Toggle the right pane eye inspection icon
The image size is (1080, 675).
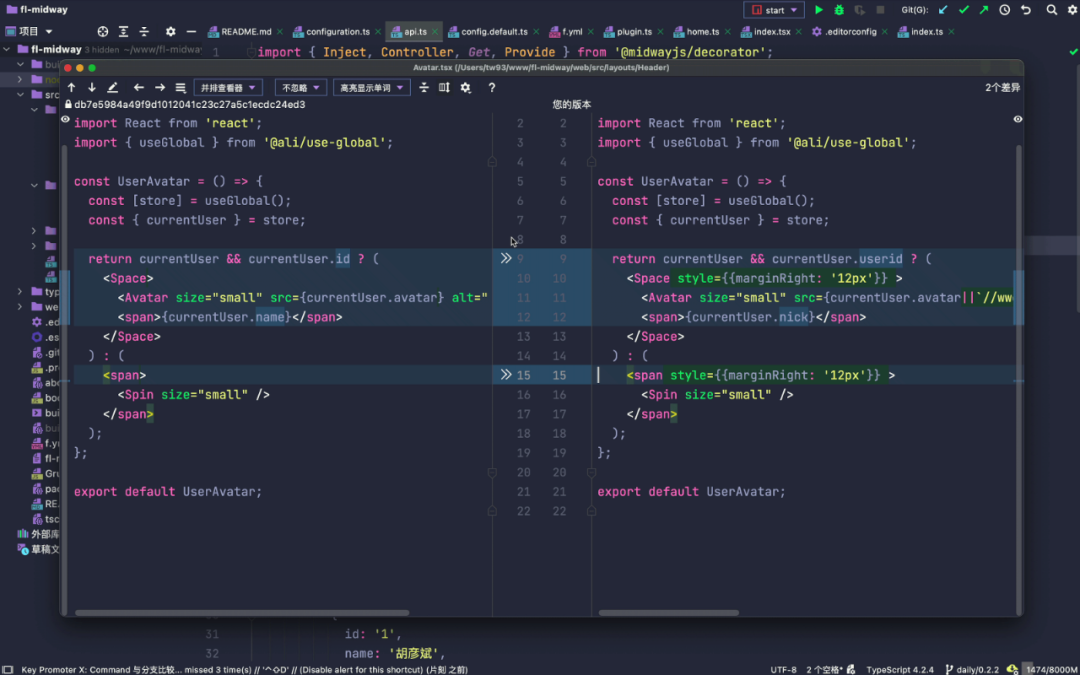(1018, 119)
